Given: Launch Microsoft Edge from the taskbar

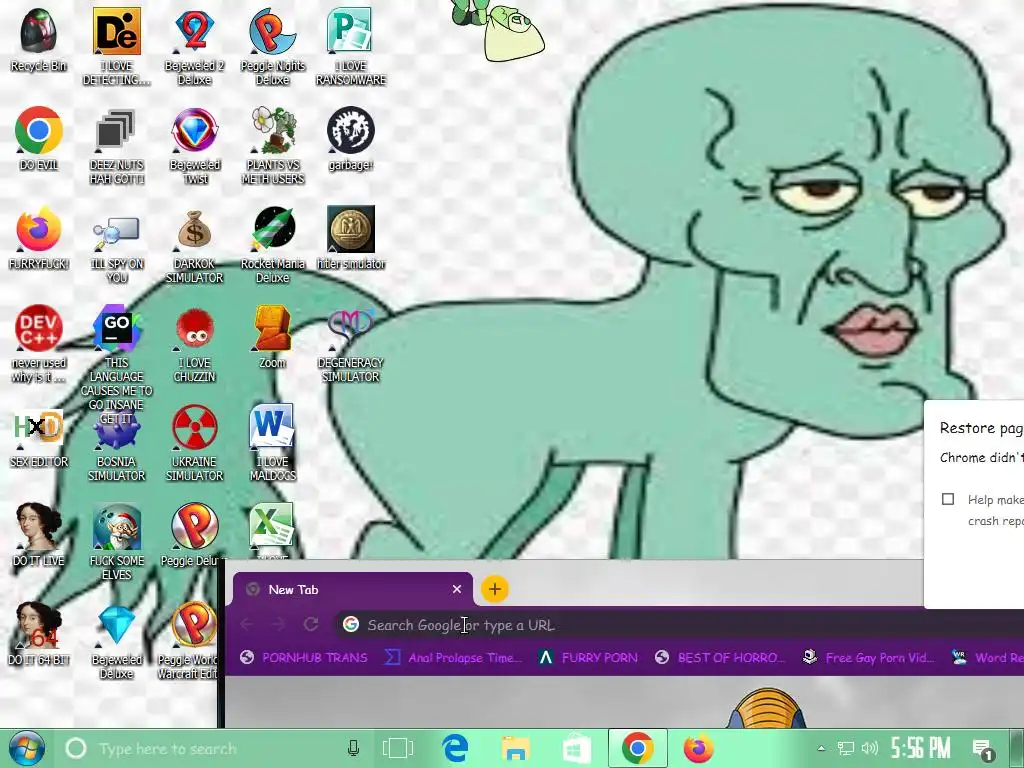Looking at the screenshot, I should pyautogui.click(x=455, y=748).
